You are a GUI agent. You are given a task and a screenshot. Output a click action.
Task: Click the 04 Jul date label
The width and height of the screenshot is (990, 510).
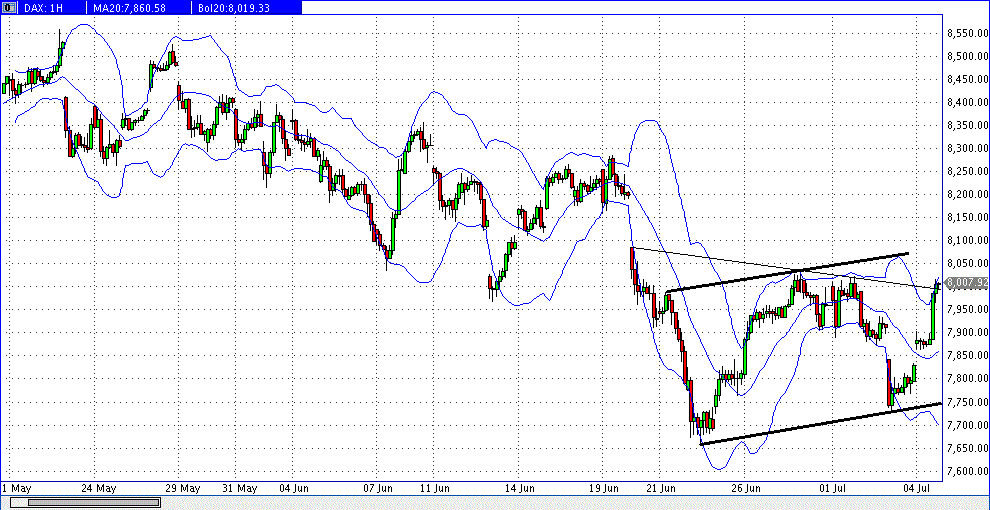[x=916, y=488]
